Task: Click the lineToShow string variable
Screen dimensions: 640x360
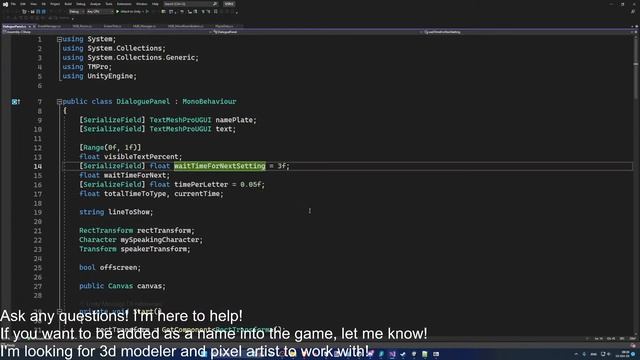Action: coord(128,212)
